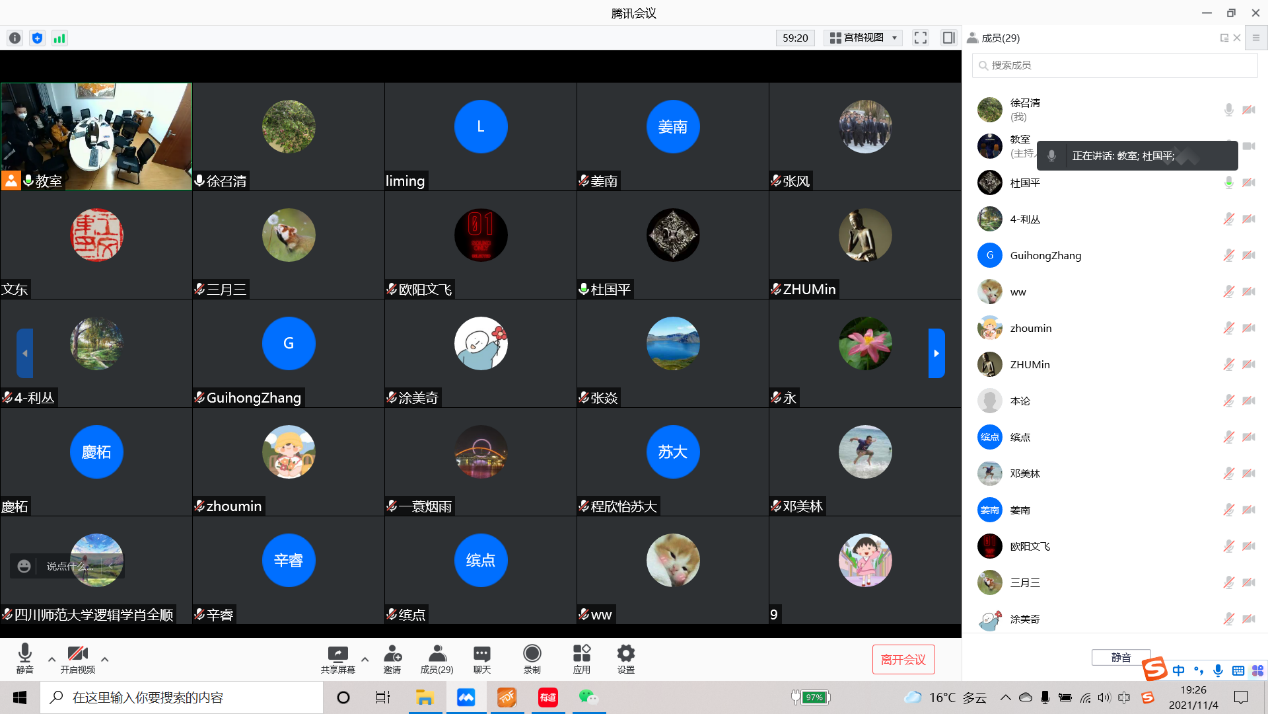Click the 离开会议 leave meeting button

pyautogui.click(x=903, y=660)
